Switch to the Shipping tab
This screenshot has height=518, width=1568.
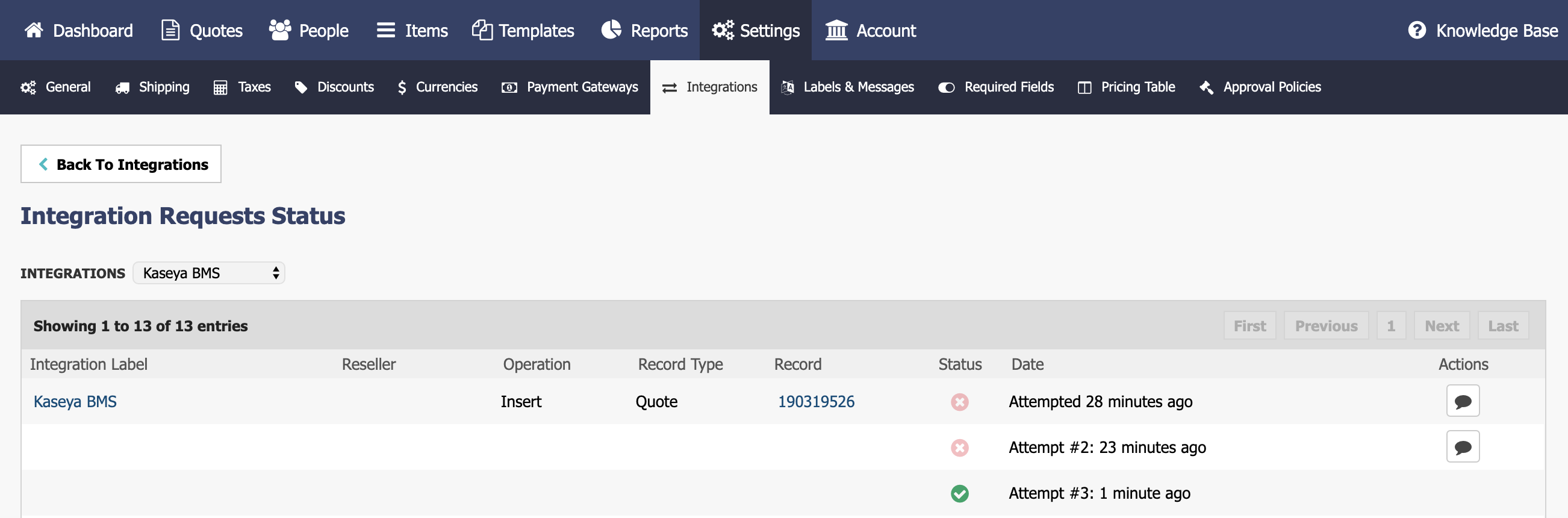pos(152,87)
